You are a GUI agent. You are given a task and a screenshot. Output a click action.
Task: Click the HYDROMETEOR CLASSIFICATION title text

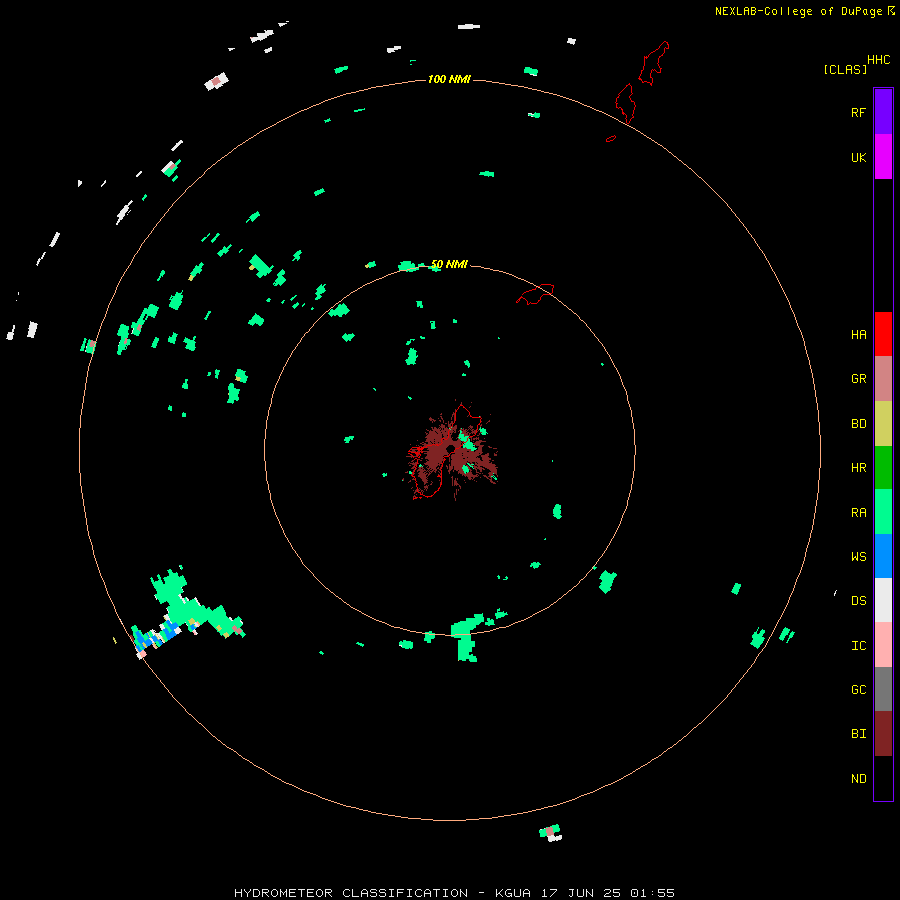coord(351,893)
